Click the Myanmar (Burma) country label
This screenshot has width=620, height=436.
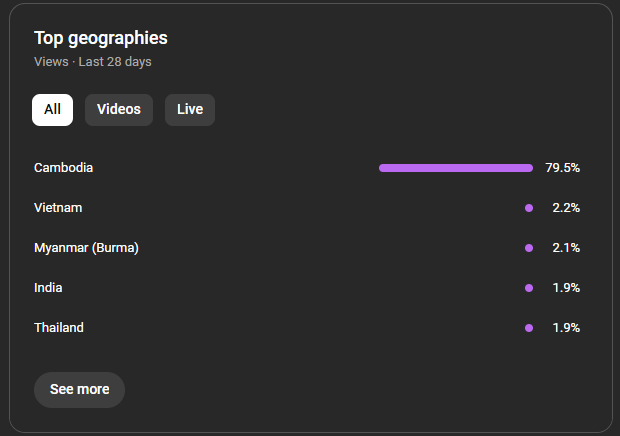[x=86, y=248]
